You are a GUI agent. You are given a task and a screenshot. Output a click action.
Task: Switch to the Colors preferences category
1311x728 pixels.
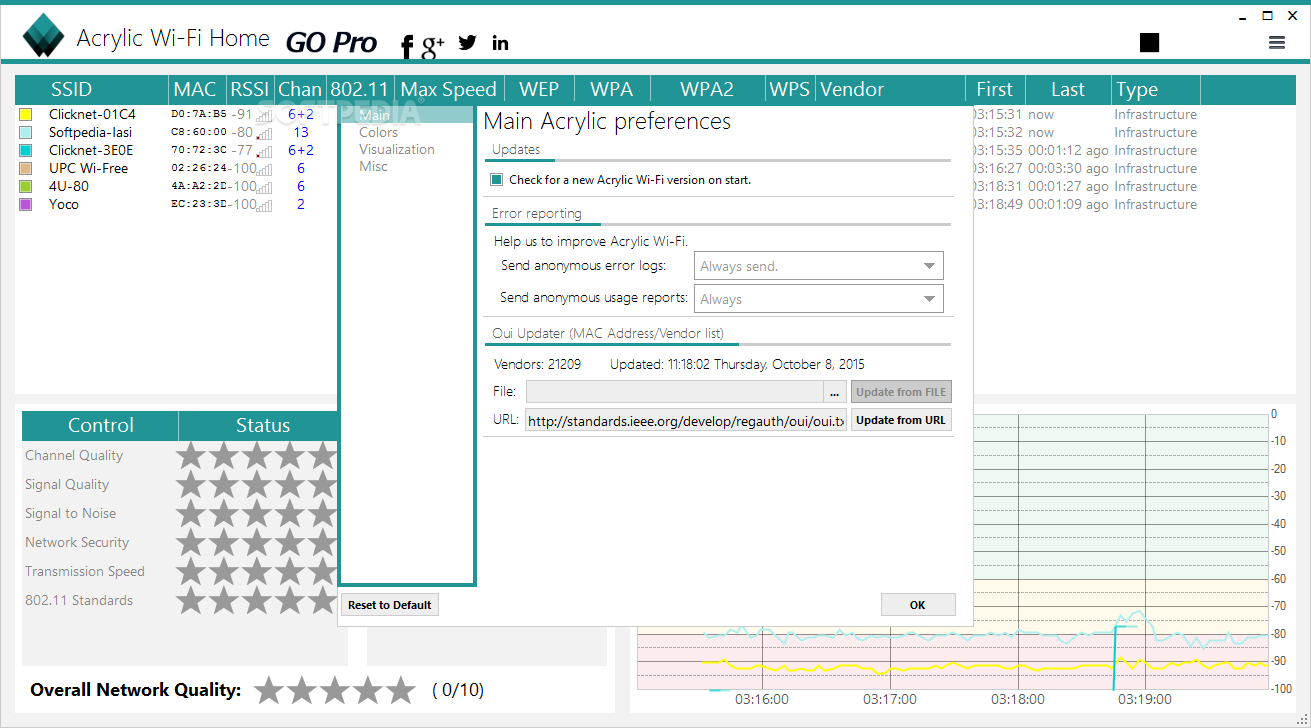click(x=378, y=132)
